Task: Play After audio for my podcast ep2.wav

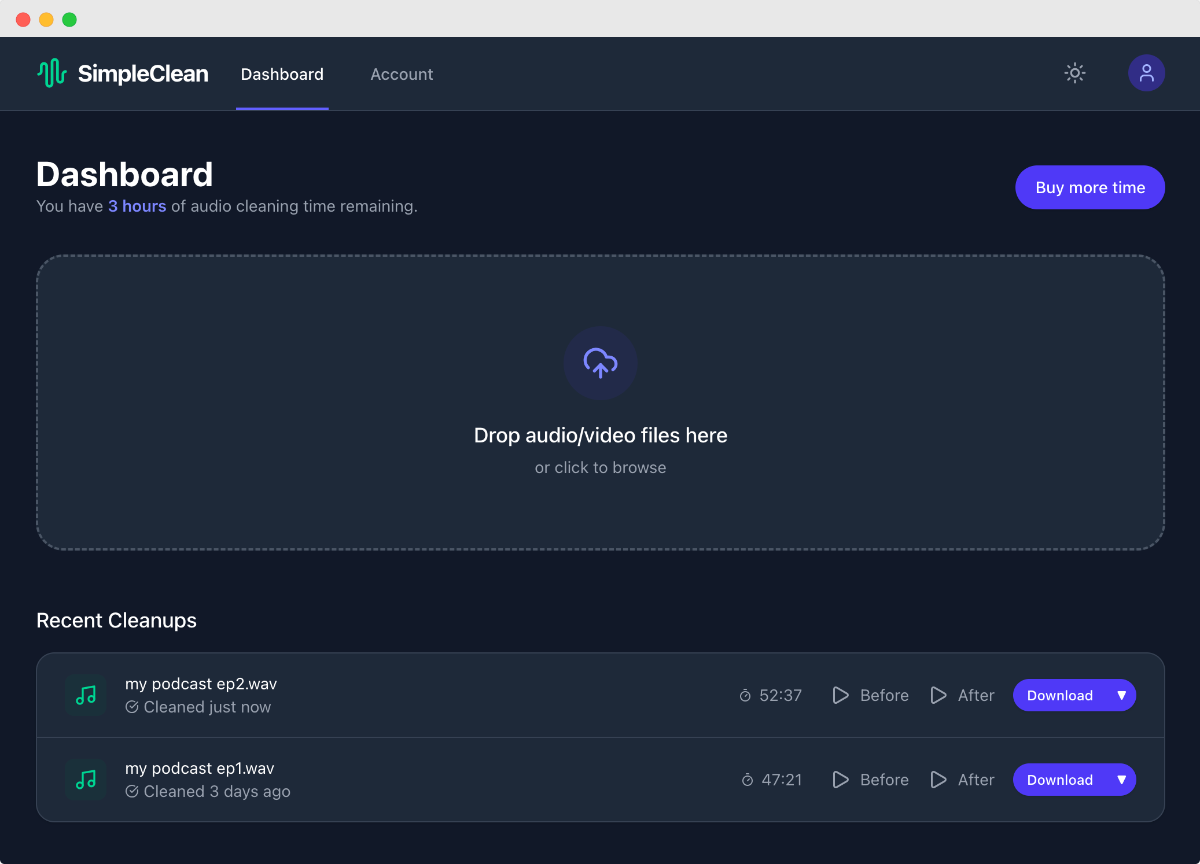Action: coord(962,695)
